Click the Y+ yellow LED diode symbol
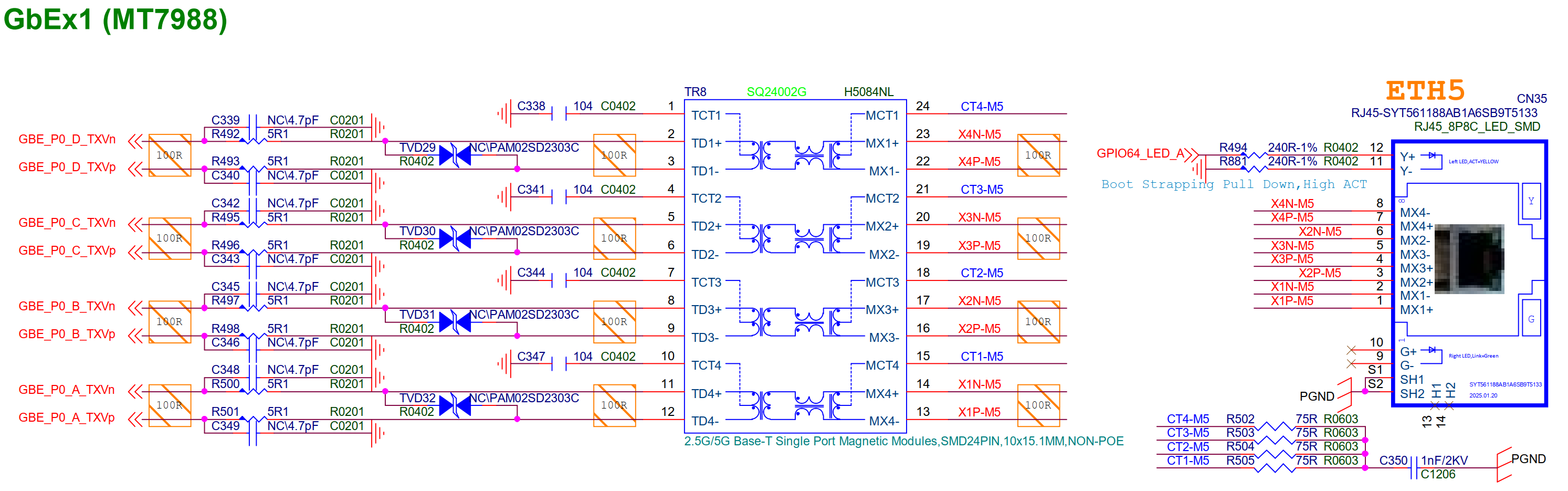 click(x=1432, y=156)
